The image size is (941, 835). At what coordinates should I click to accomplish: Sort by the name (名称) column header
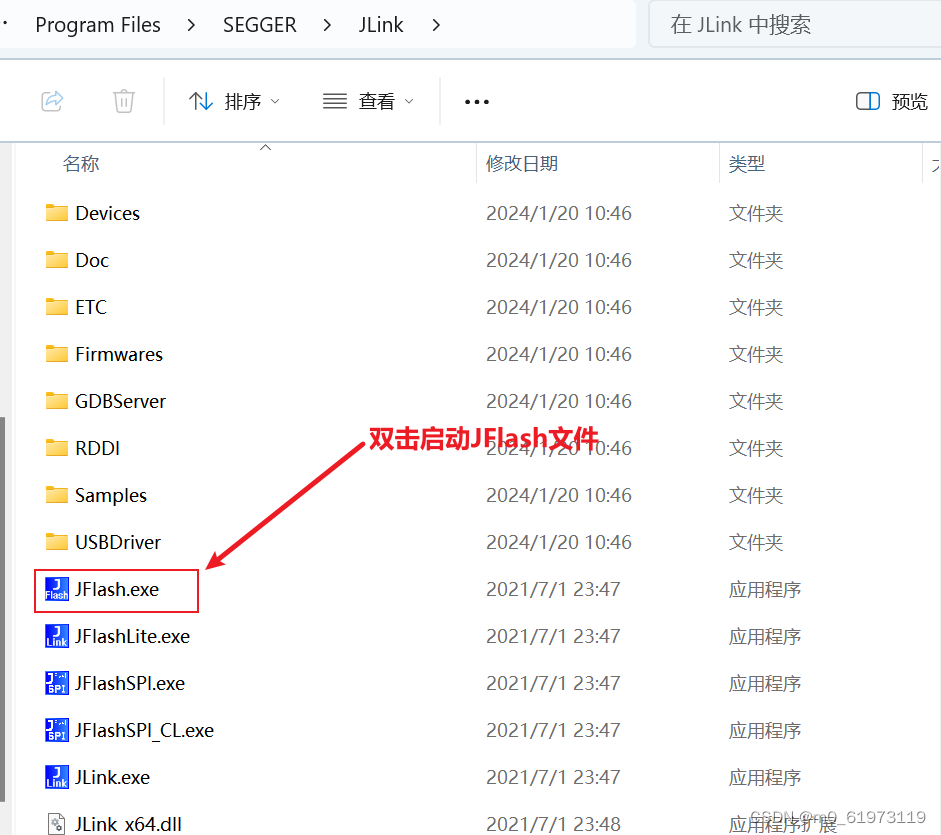[81, 163]
